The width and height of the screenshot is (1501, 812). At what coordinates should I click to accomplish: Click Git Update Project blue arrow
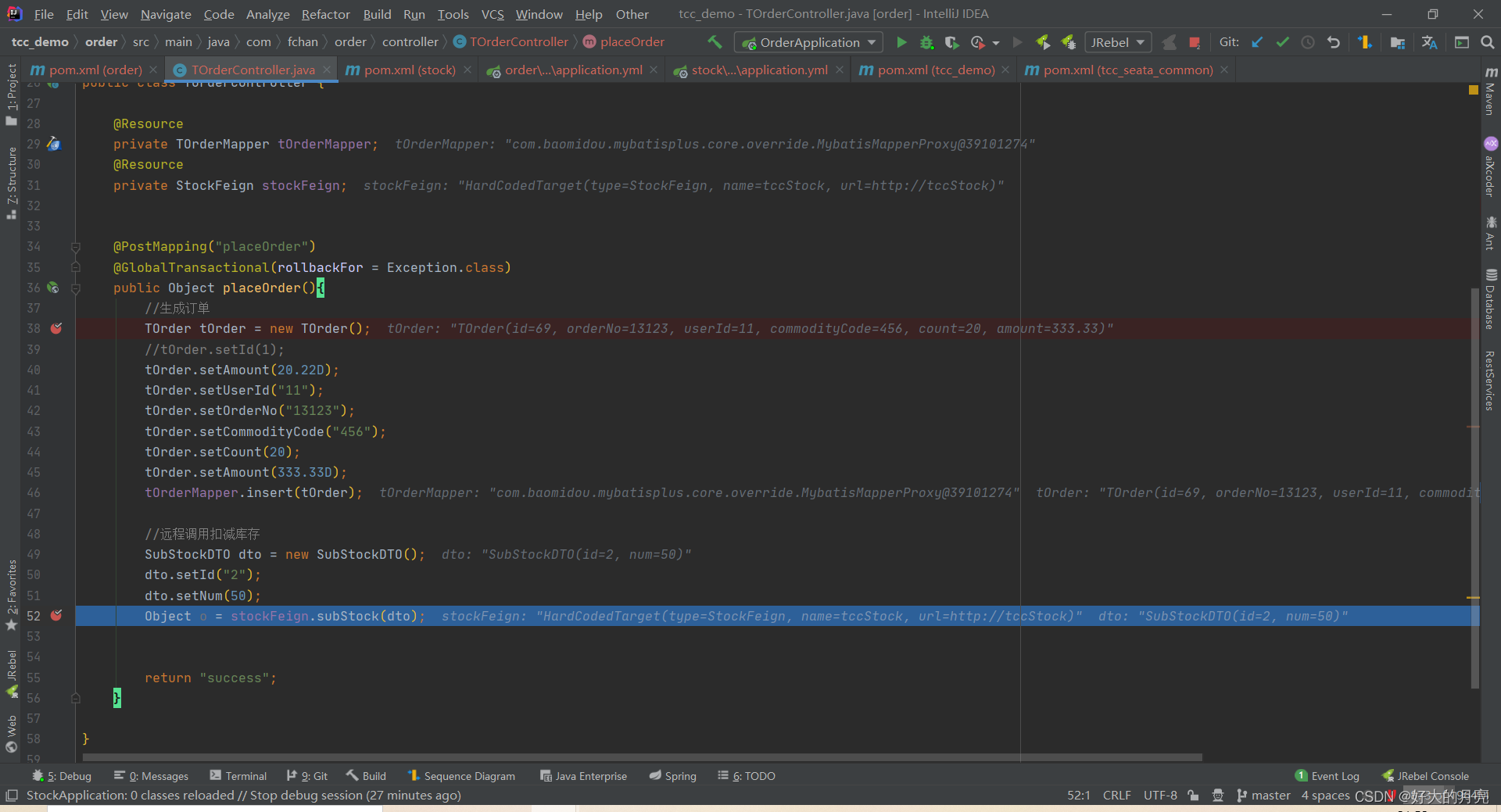pyautogui.click(x=1257, y=42)
